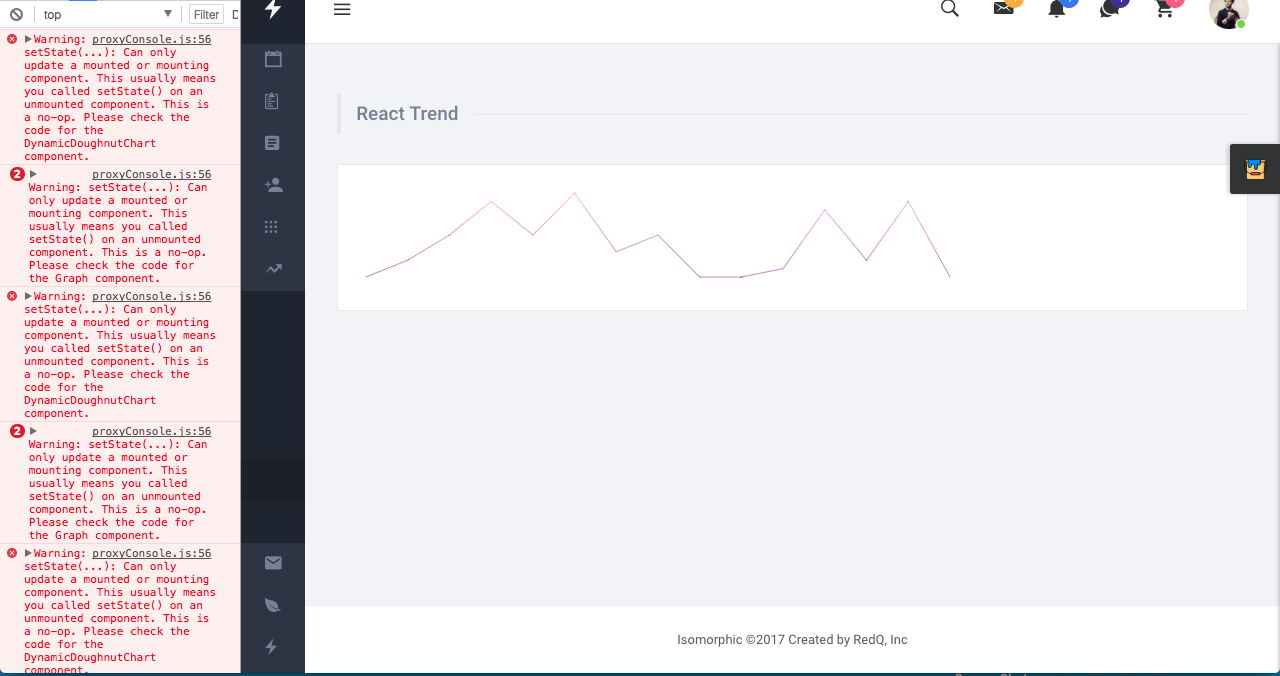Focus the console Filter field
The width and height of the screenshot is (1280, 676).
(x=206, y=15)
